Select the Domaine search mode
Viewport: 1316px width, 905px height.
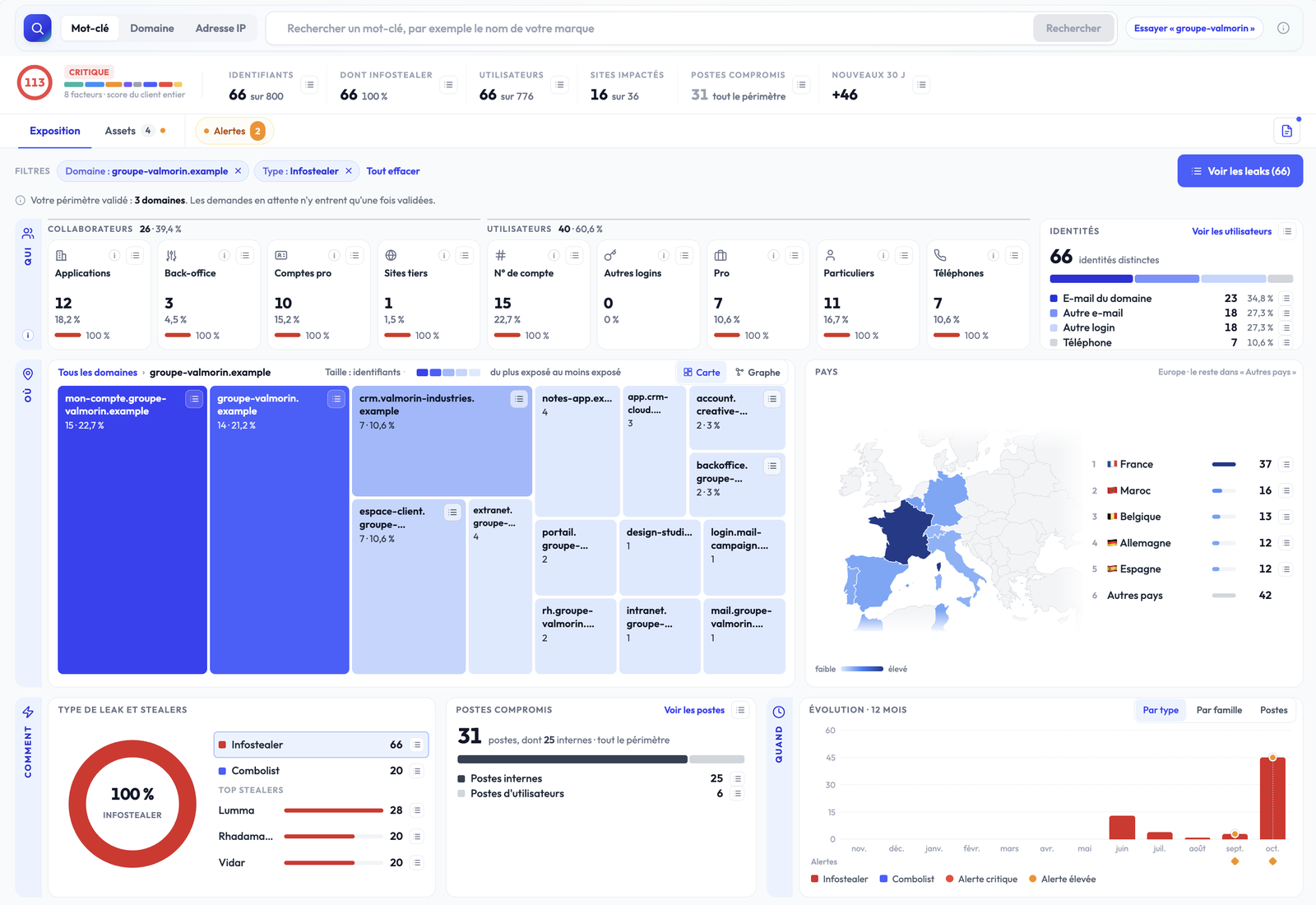152,28
